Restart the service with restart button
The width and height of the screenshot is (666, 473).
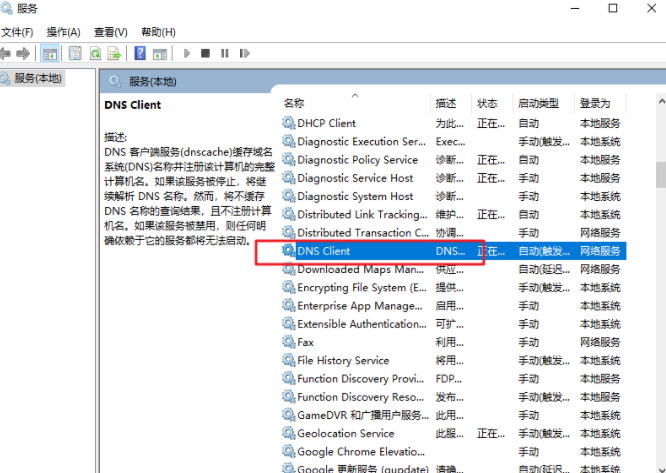click(x=244, y=53)
